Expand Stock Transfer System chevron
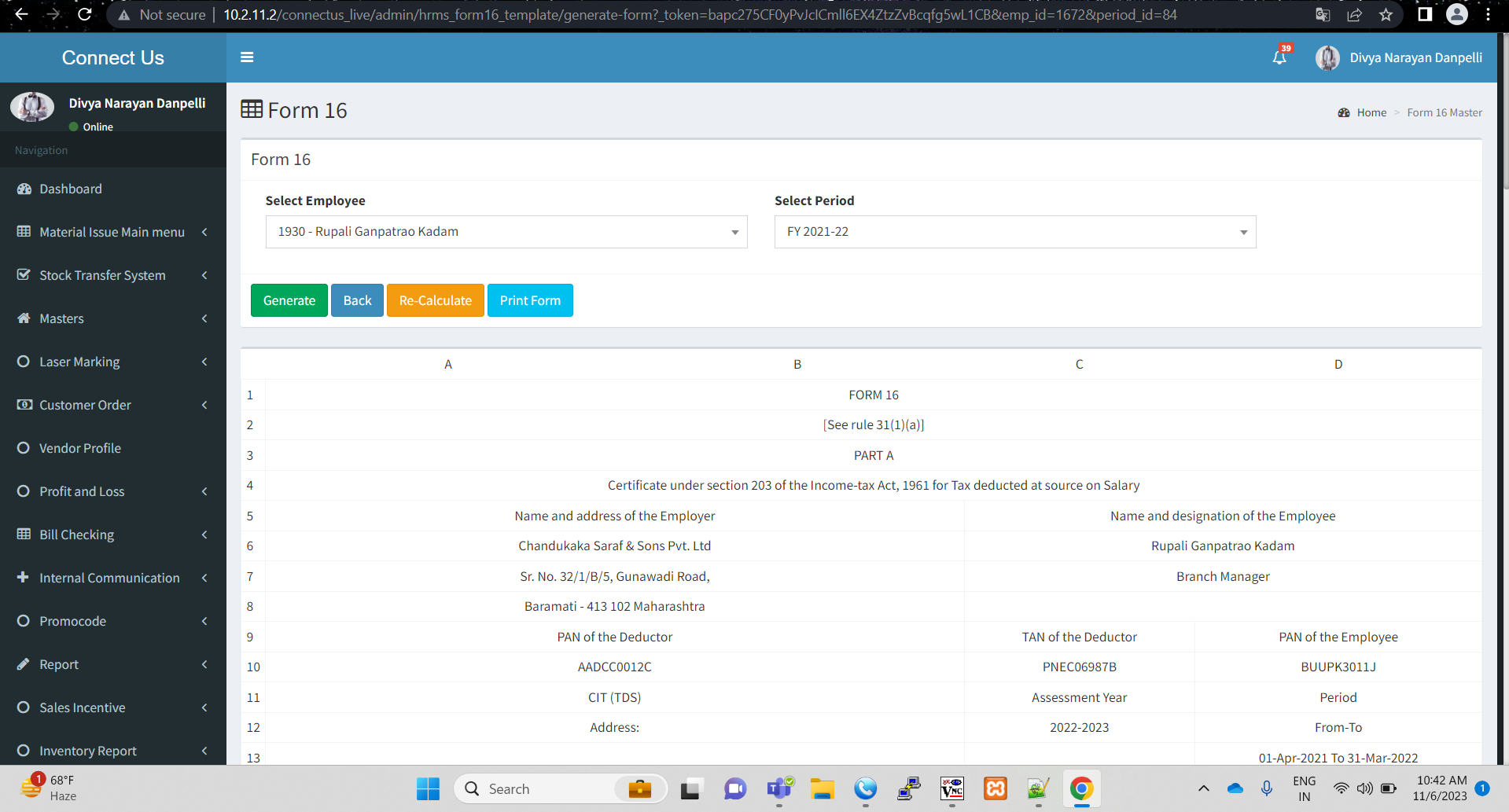The width and height of the screenshot is (1509, 812). coord(204,275)
